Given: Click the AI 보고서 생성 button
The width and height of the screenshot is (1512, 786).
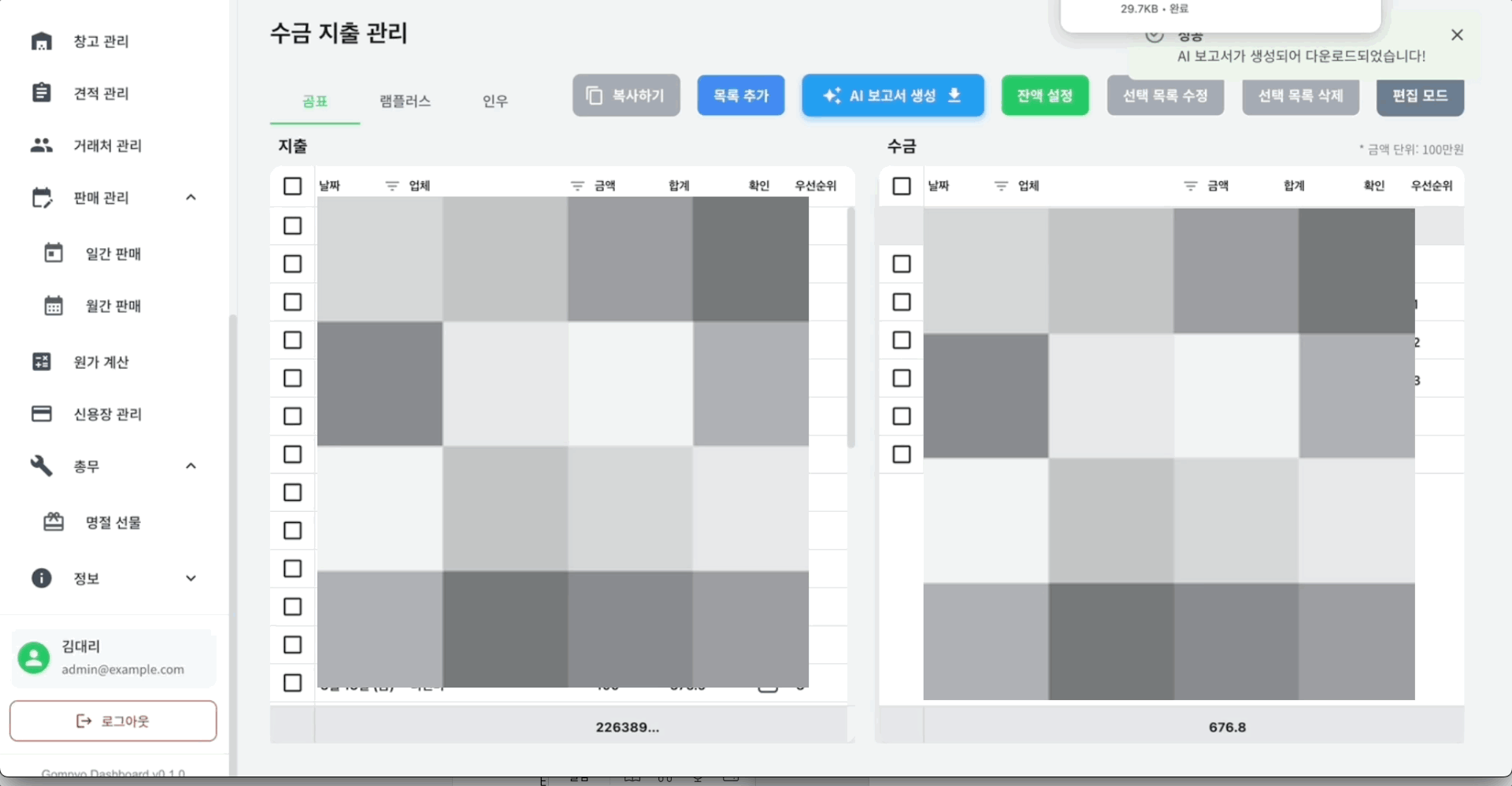Looking at the screenshot, I should click(x=892, y=96).
